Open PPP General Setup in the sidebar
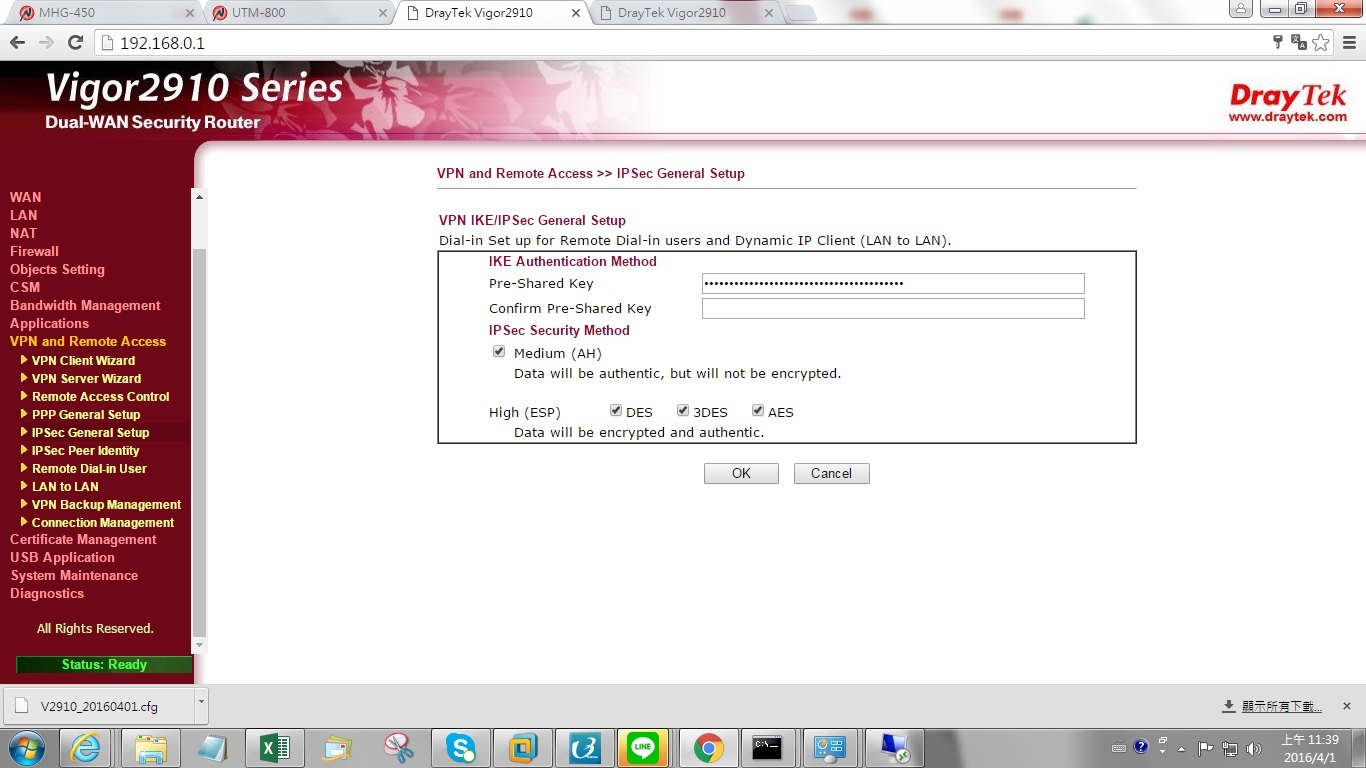 click(86, 415)
